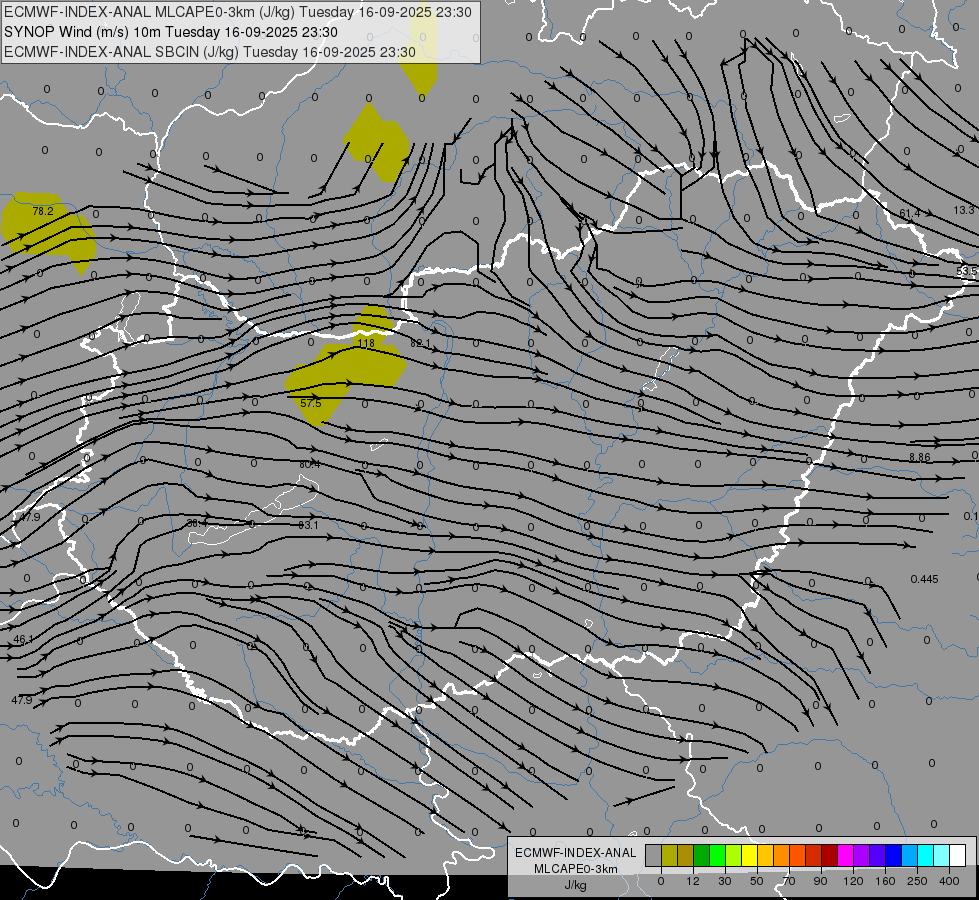Choose the pure blue legend swatch
Screen dimensions: 979x900
coord(894,855)
